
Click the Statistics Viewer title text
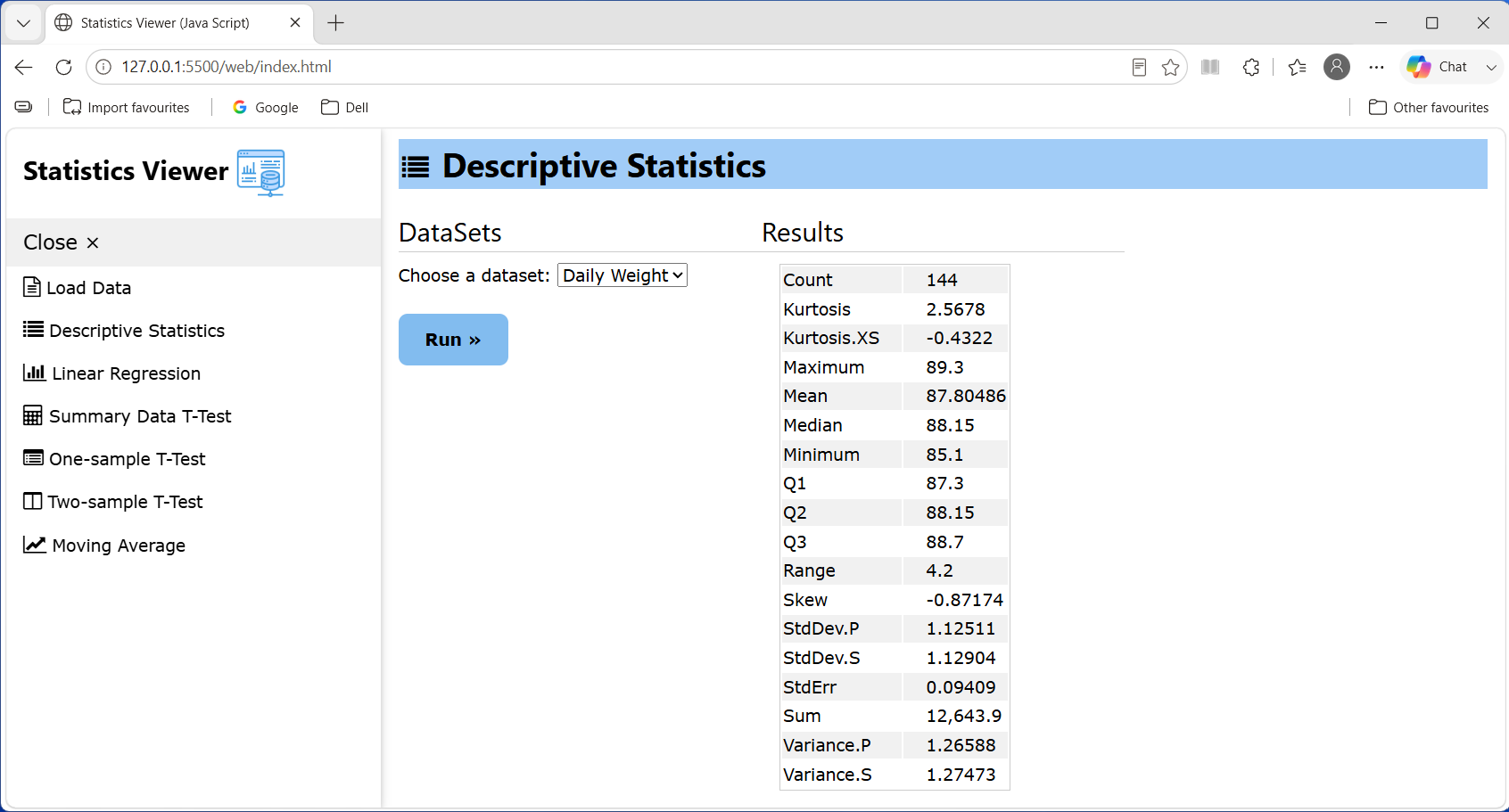click(126, 171)
